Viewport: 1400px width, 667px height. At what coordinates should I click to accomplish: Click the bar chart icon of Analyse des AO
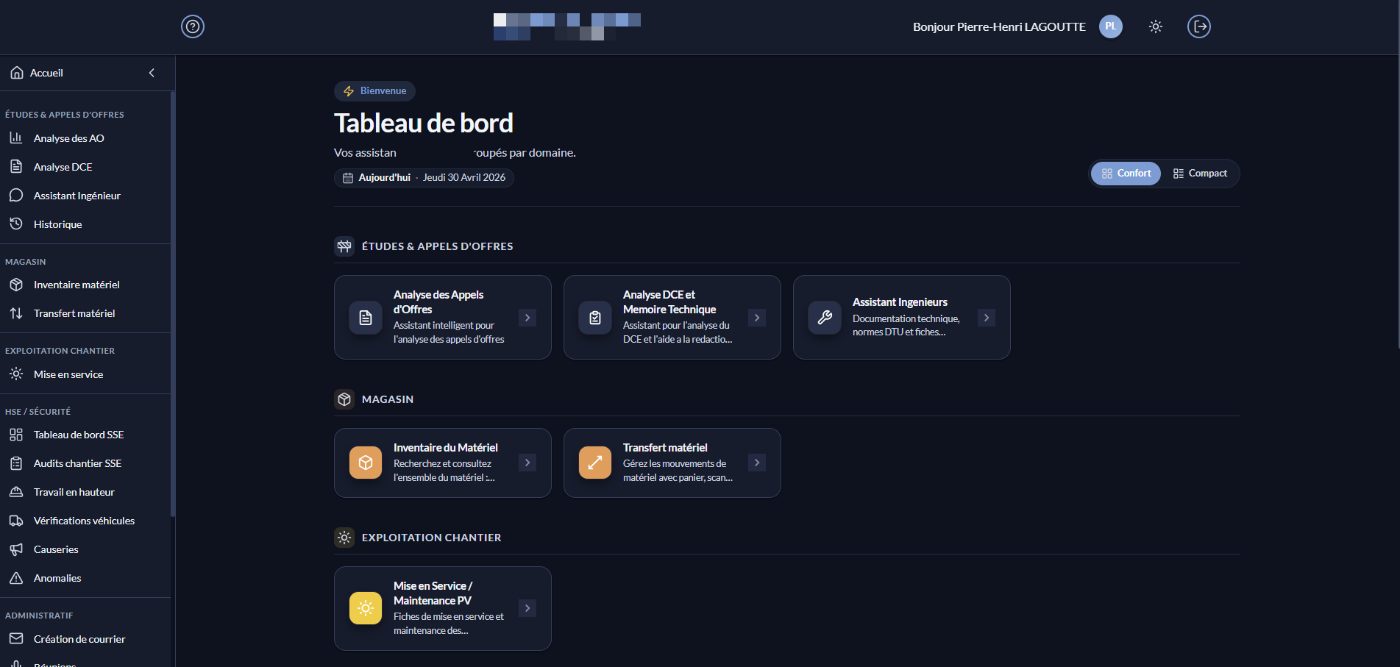tap(16, 138)
